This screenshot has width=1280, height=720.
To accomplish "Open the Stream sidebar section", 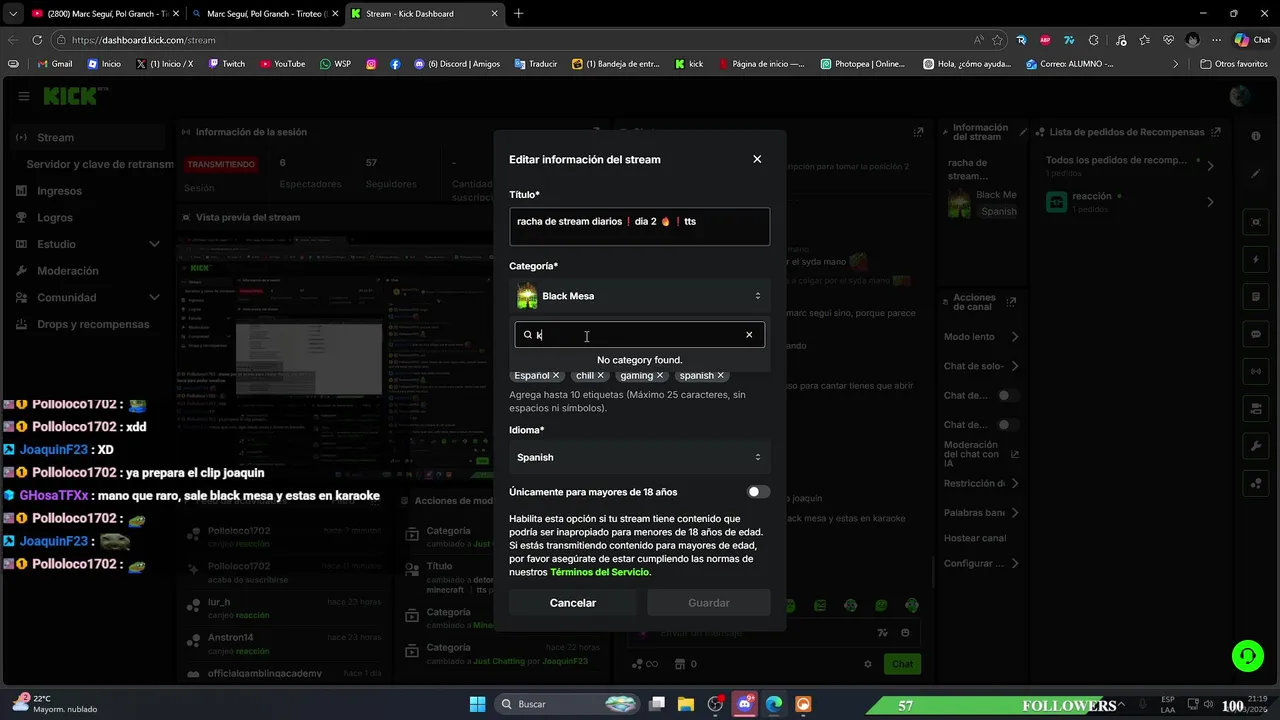I will 88,137.
